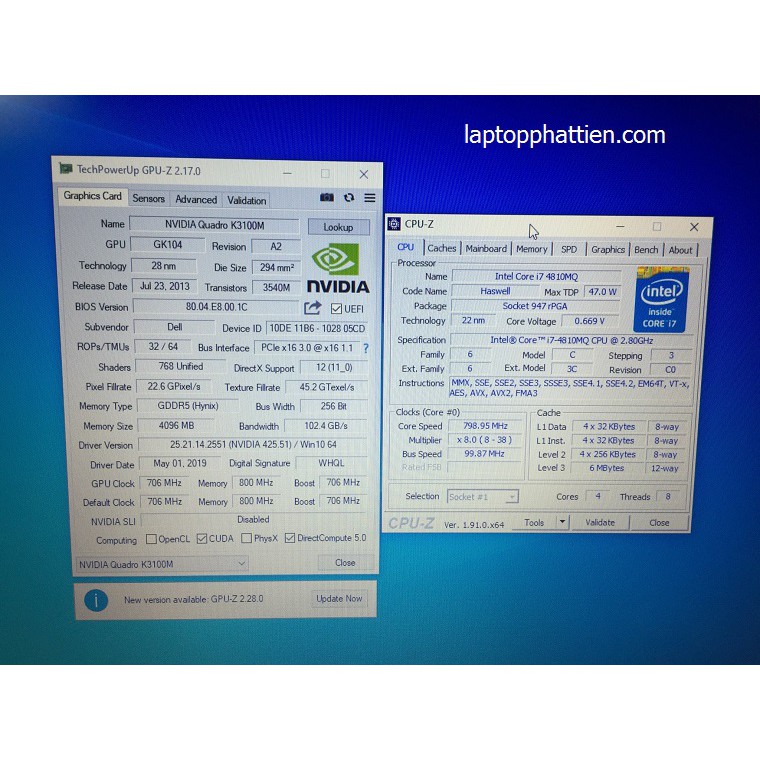Close the GPU-Z window with X
Image resolution: width=760 pixels, height=760 pixels.
pos(364,174)
